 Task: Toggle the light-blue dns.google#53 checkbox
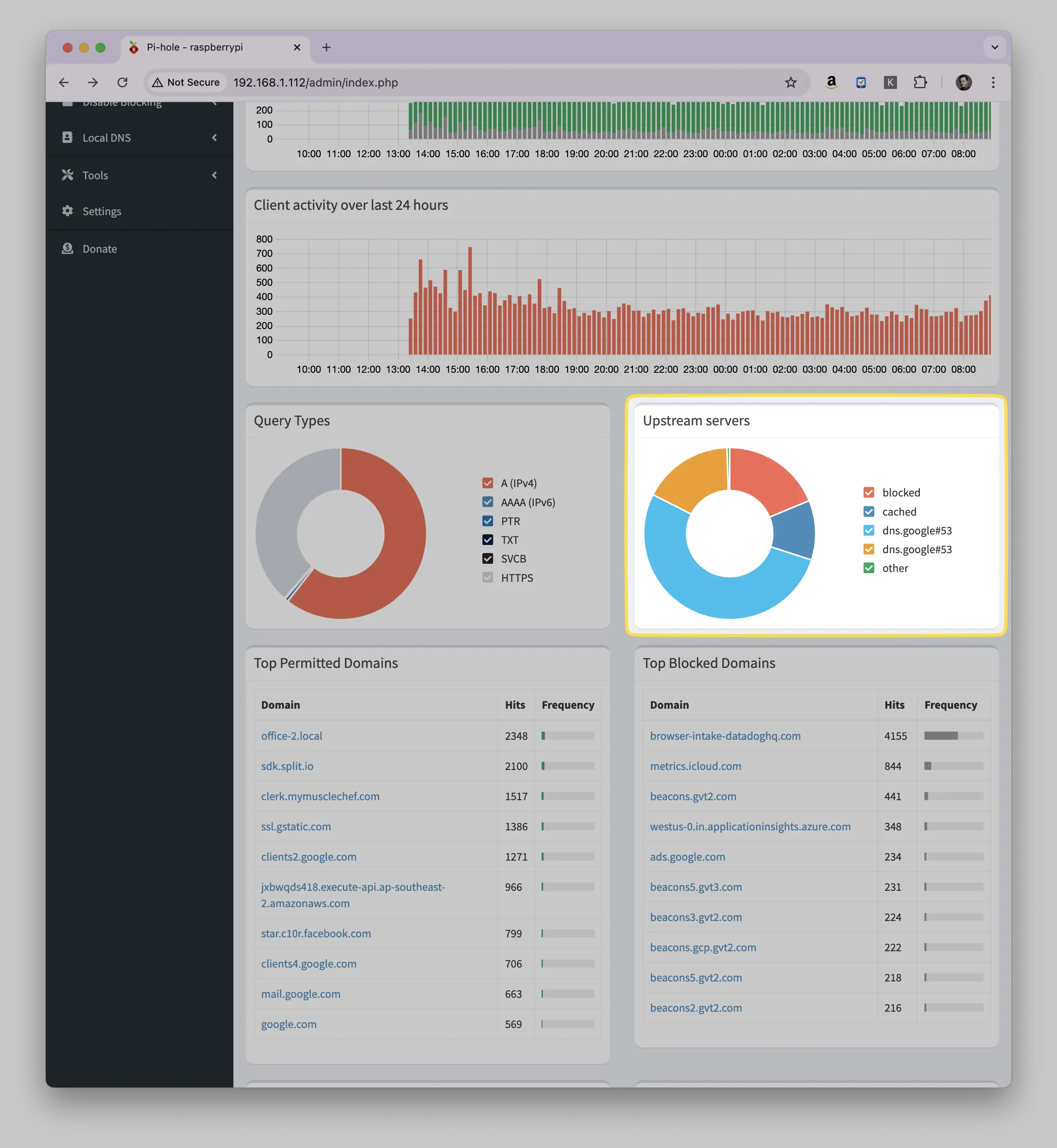(869, 530)
